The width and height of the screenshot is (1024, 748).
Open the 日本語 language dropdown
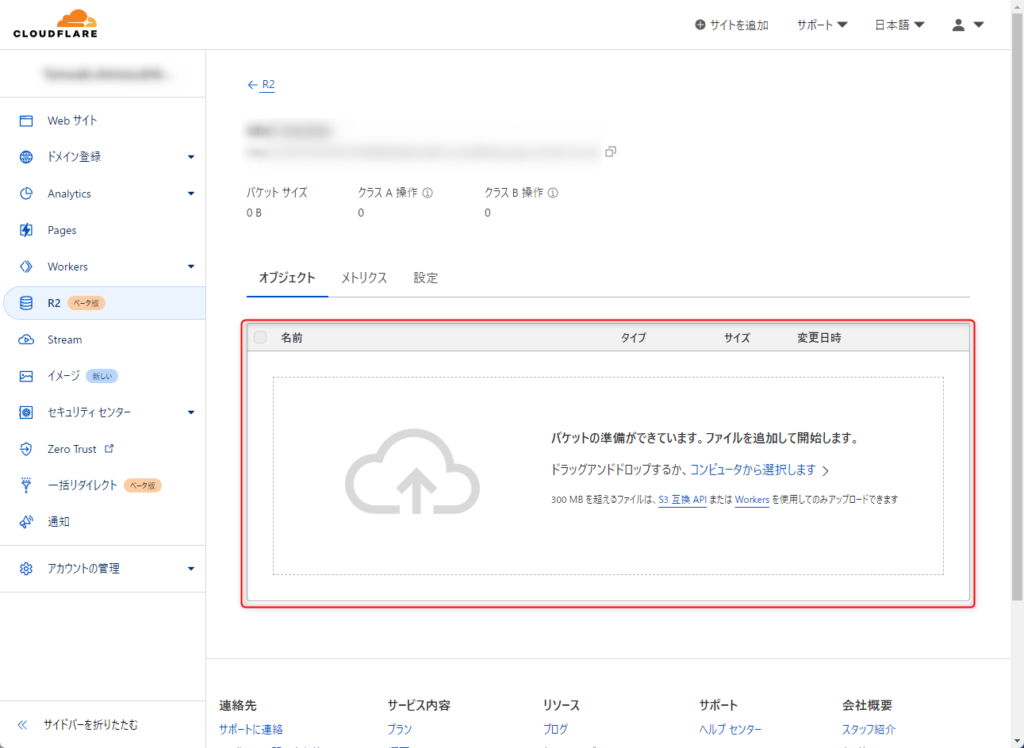[x=899, y=25]
